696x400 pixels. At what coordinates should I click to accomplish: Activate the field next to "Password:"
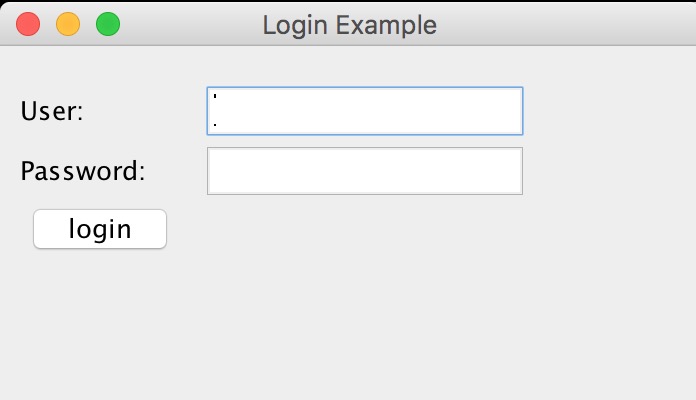(364, 171)
